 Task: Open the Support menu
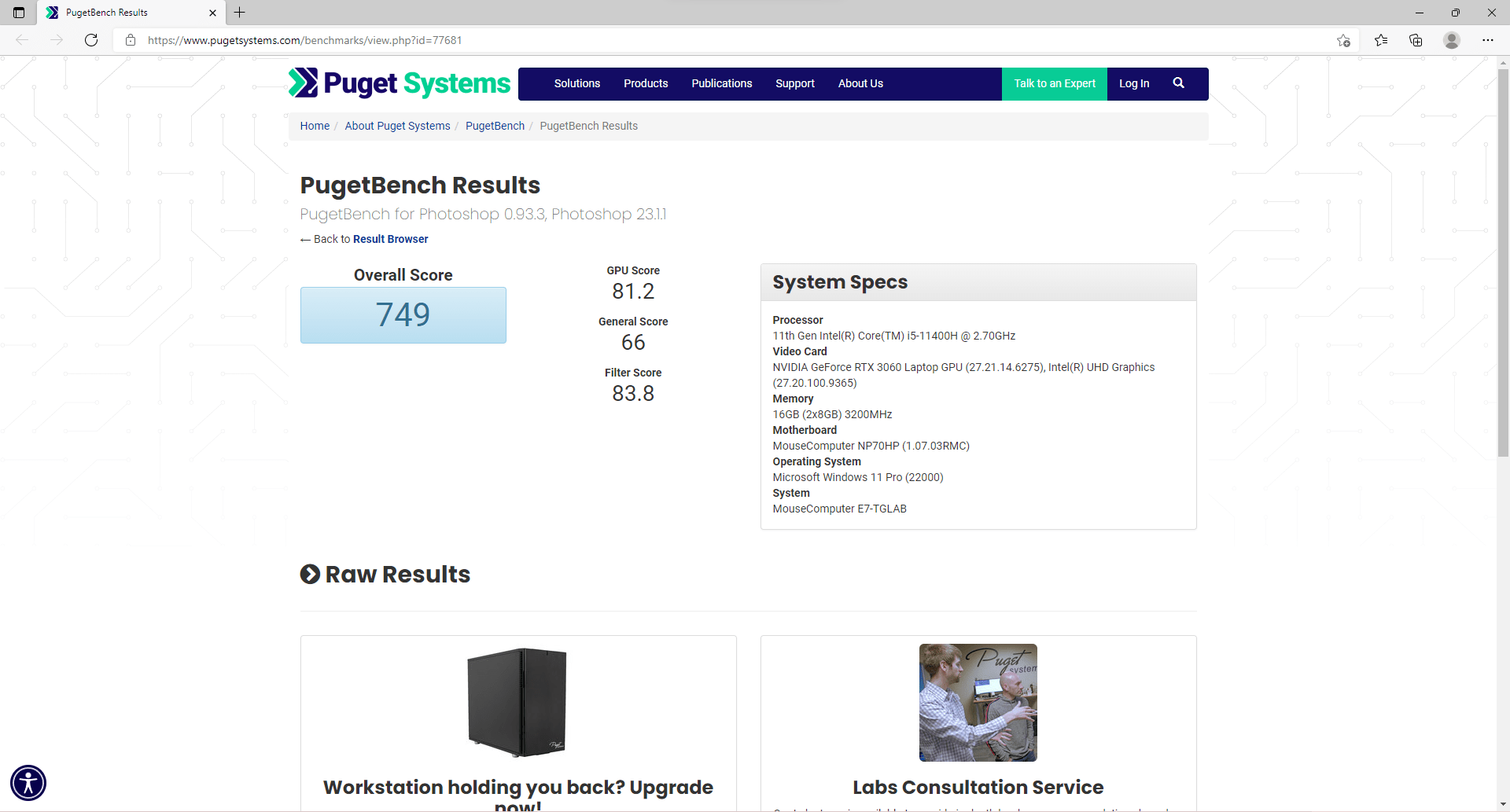[795, 83]
